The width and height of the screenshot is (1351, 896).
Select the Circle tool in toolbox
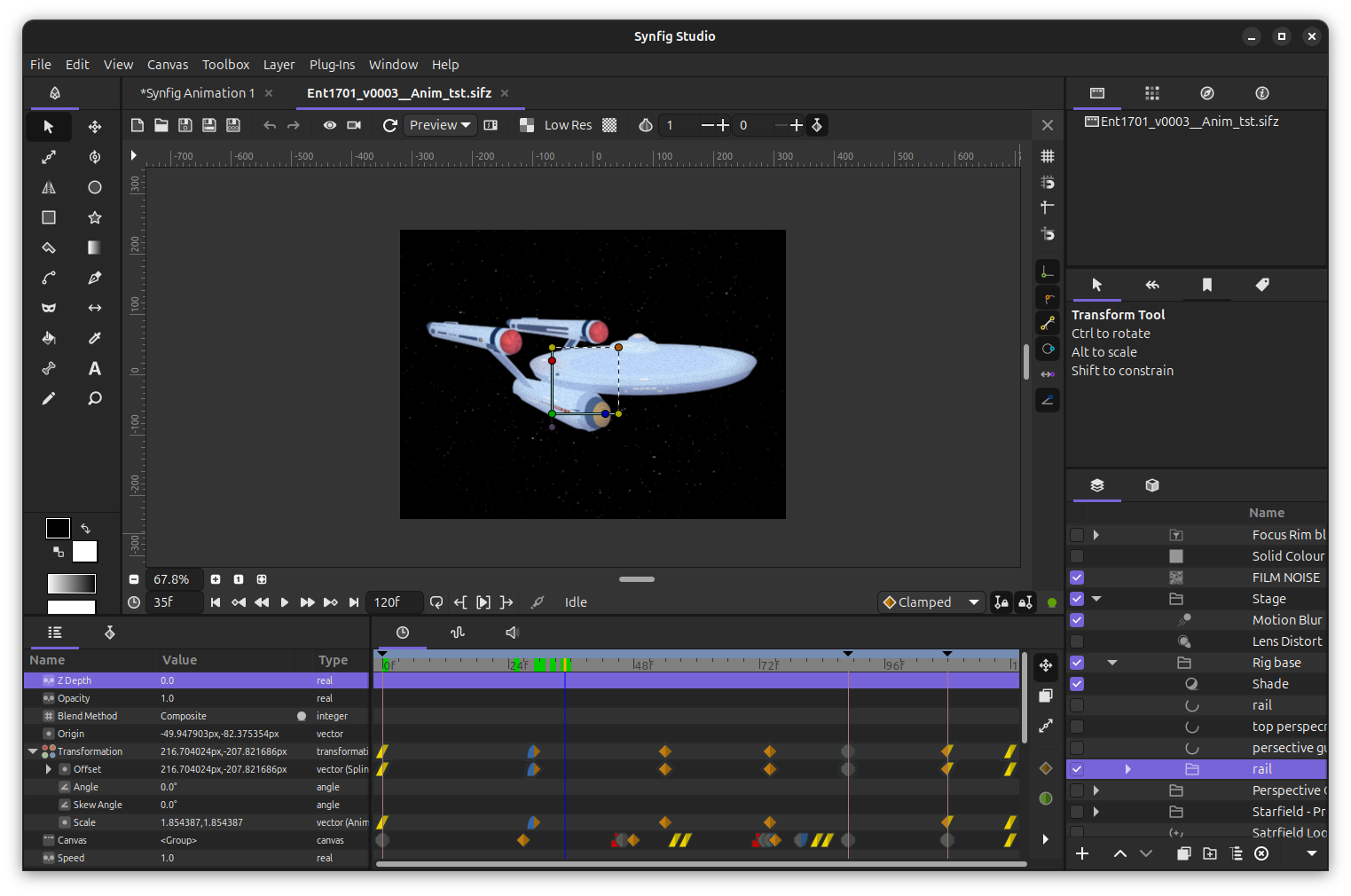coord(95,187)
